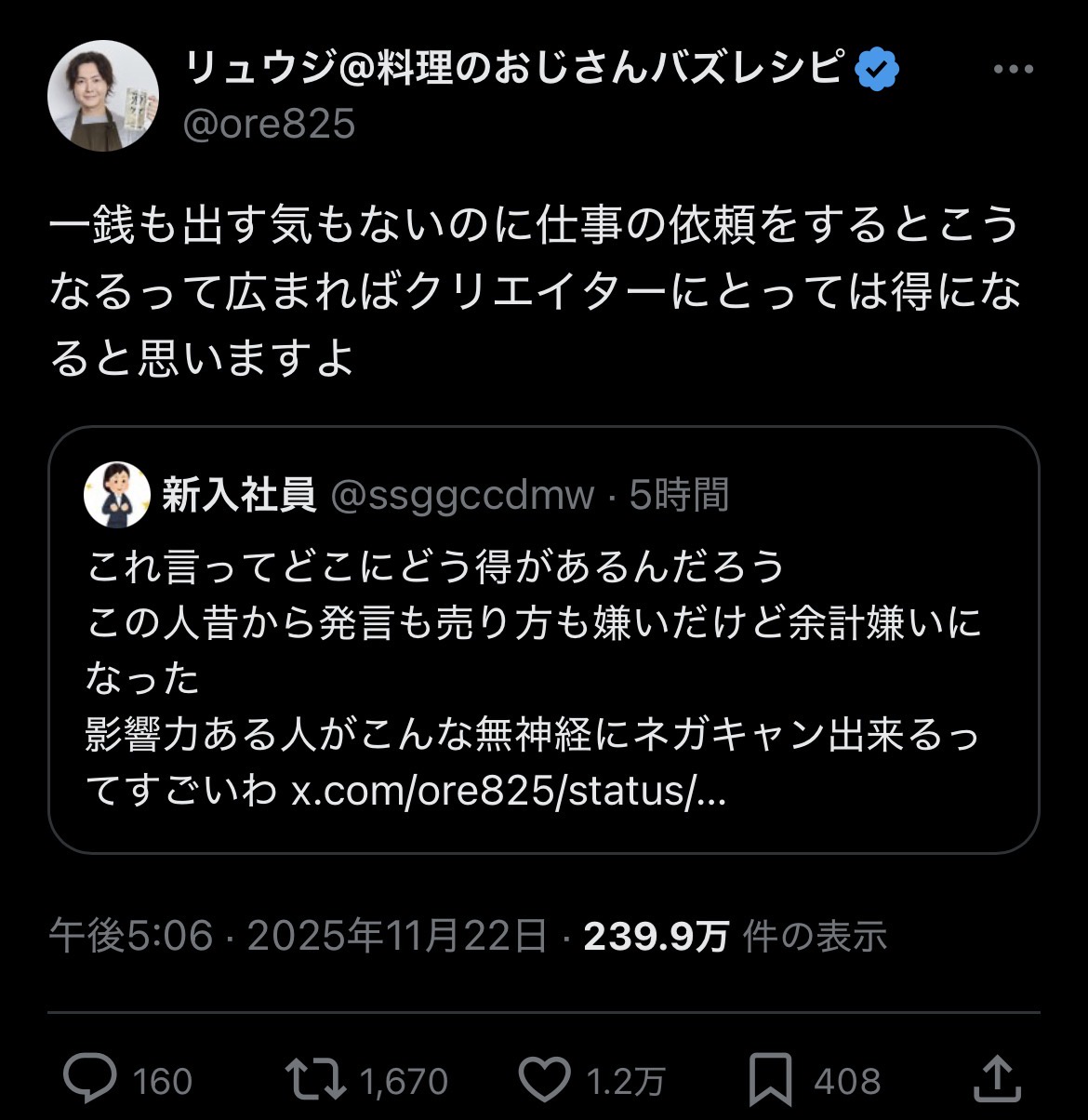Image resolution: width=1088 pixels, height=1120 pixels.
Task: Open the three-dot more options menu
Action: coord(1013,71)
